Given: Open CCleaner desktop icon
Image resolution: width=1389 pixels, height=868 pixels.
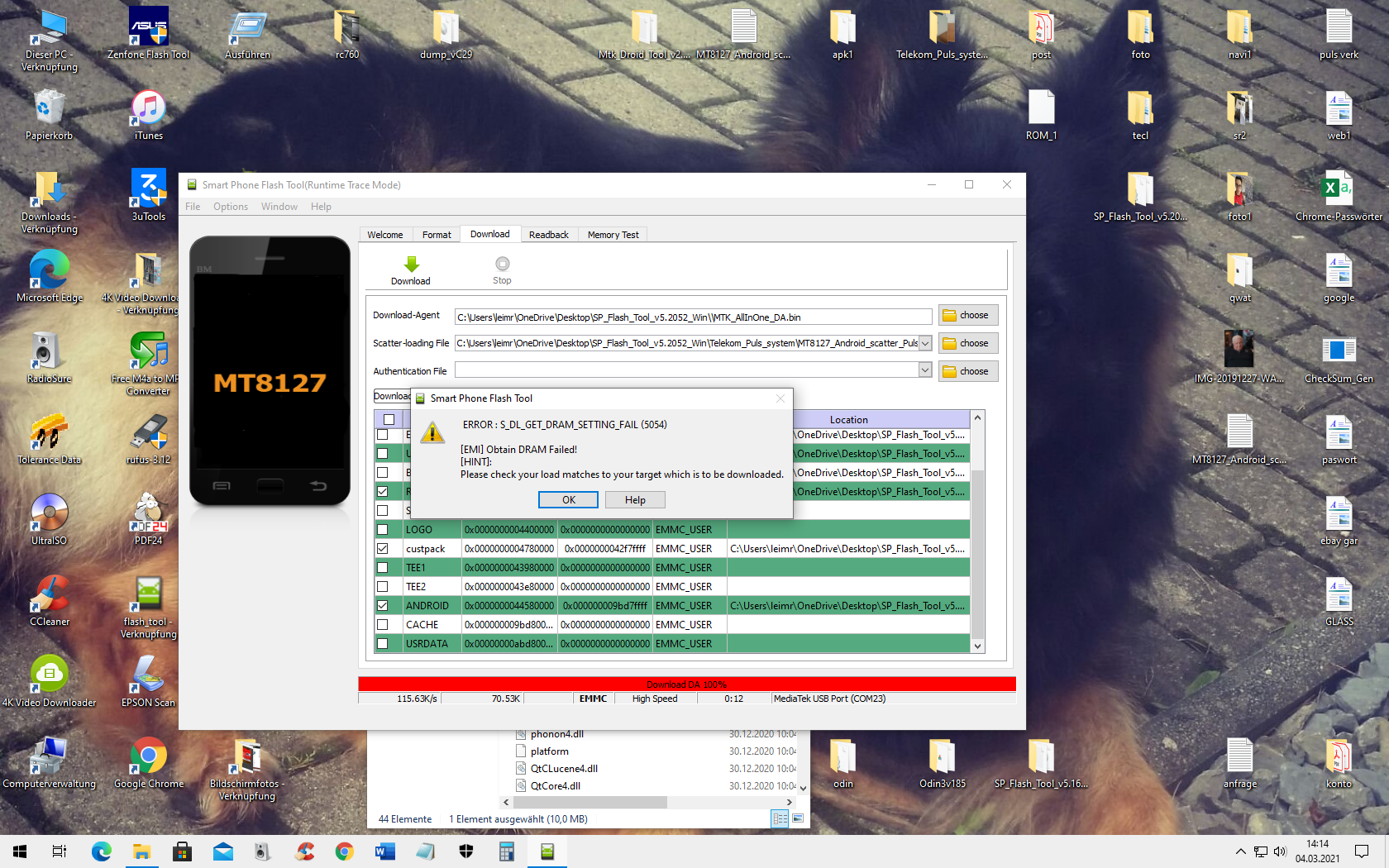Looking at the screenshot, I should click(50, 600).
